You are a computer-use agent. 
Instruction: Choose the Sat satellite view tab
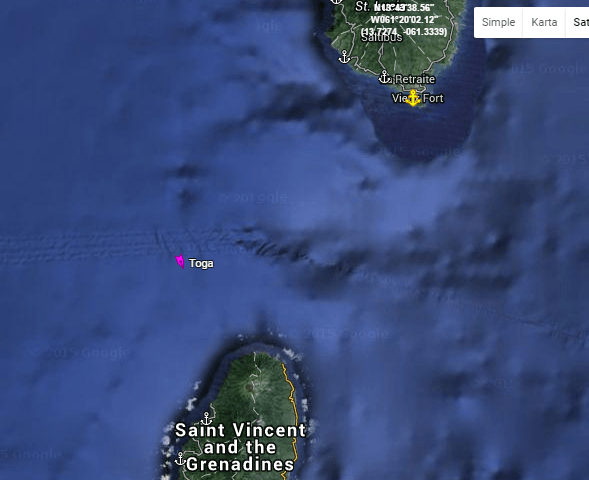[x=578, y=23]
